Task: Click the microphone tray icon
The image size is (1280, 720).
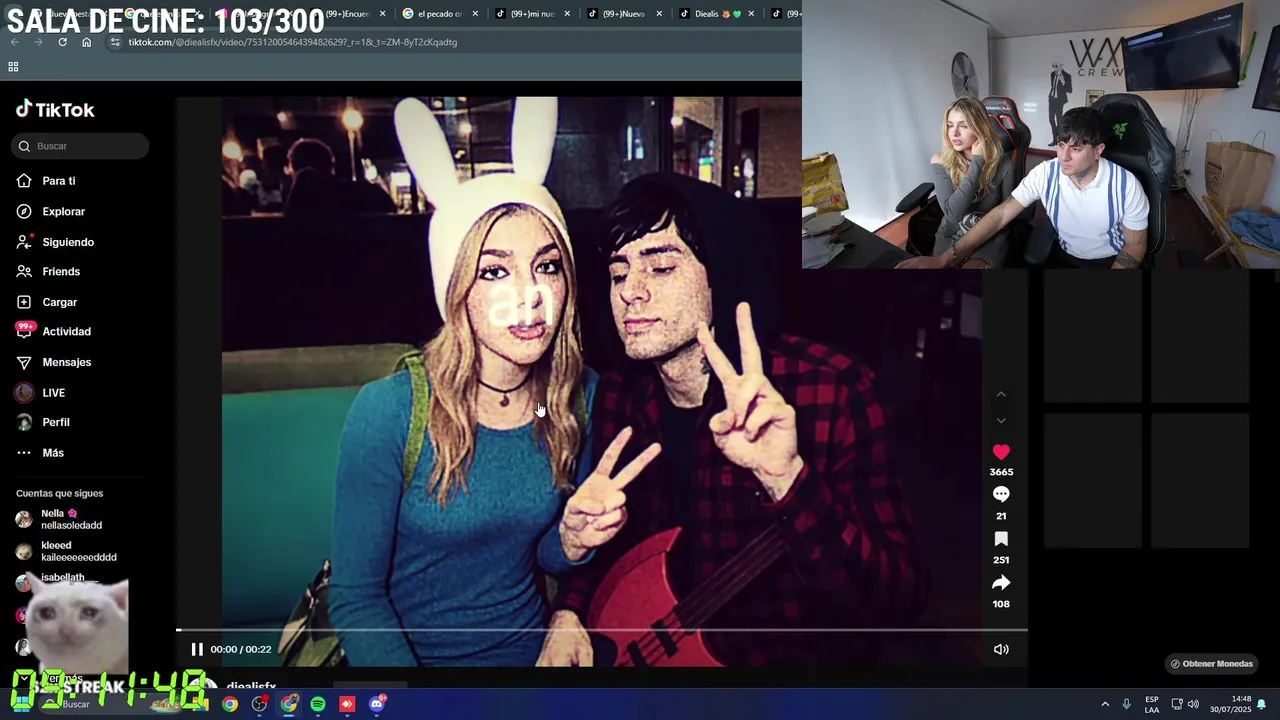Action: tap(1127, 704)
